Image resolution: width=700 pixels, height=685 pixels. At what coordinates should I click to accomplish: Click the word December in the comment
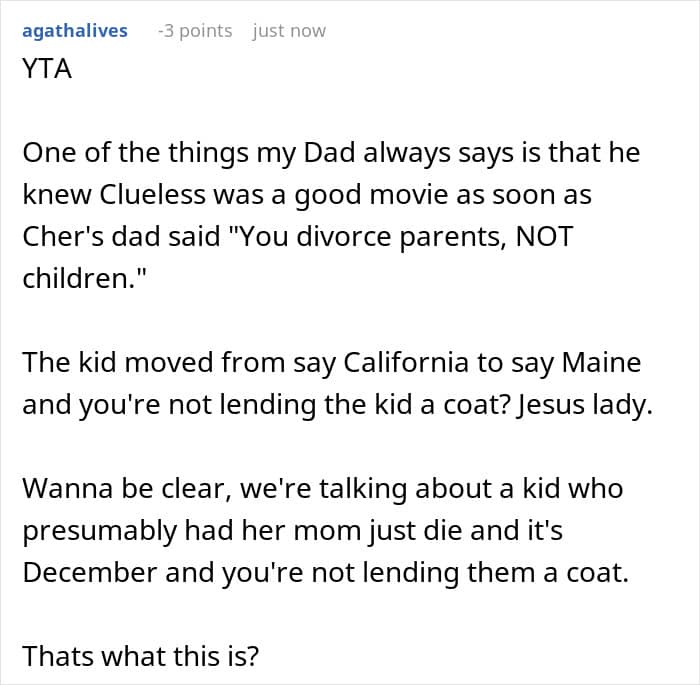(x=89, y=572)
